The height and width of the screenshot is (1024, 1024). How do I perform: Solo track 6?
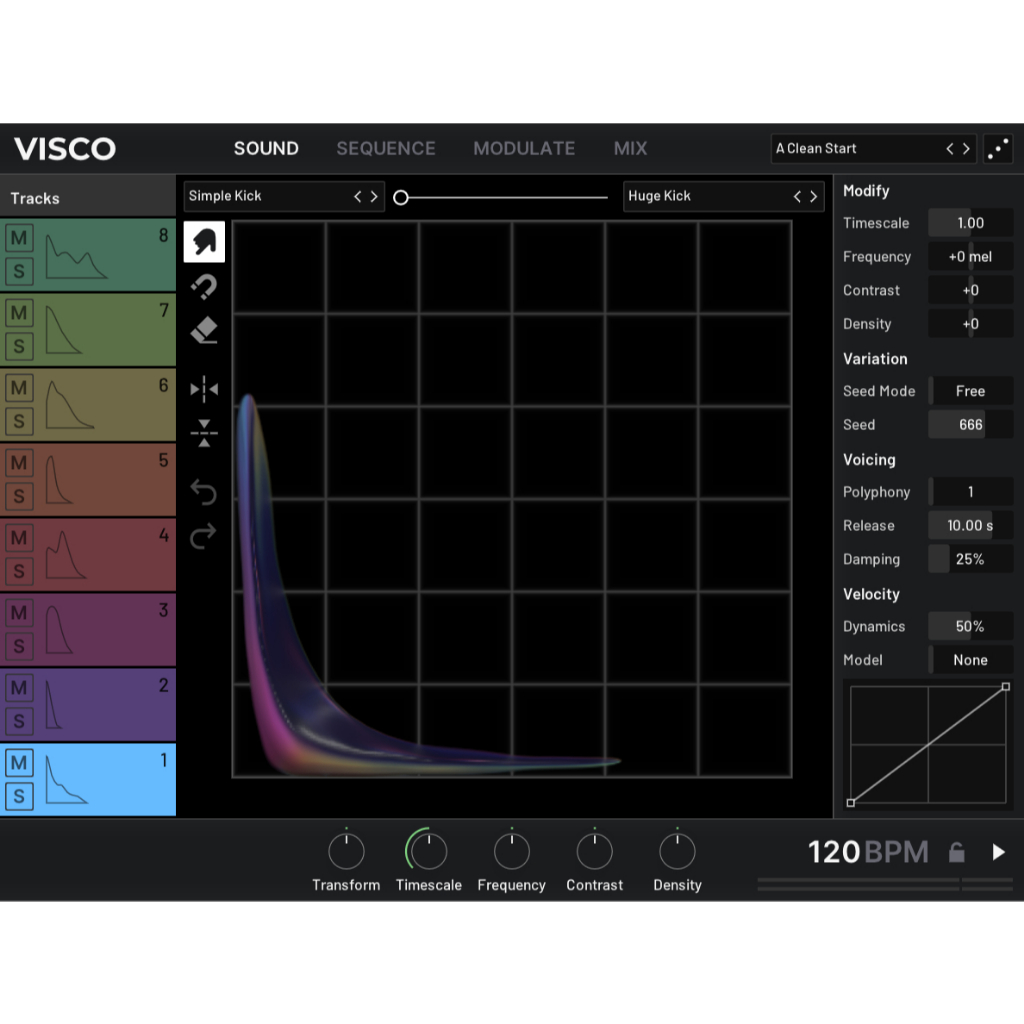(x=19, y=421)
